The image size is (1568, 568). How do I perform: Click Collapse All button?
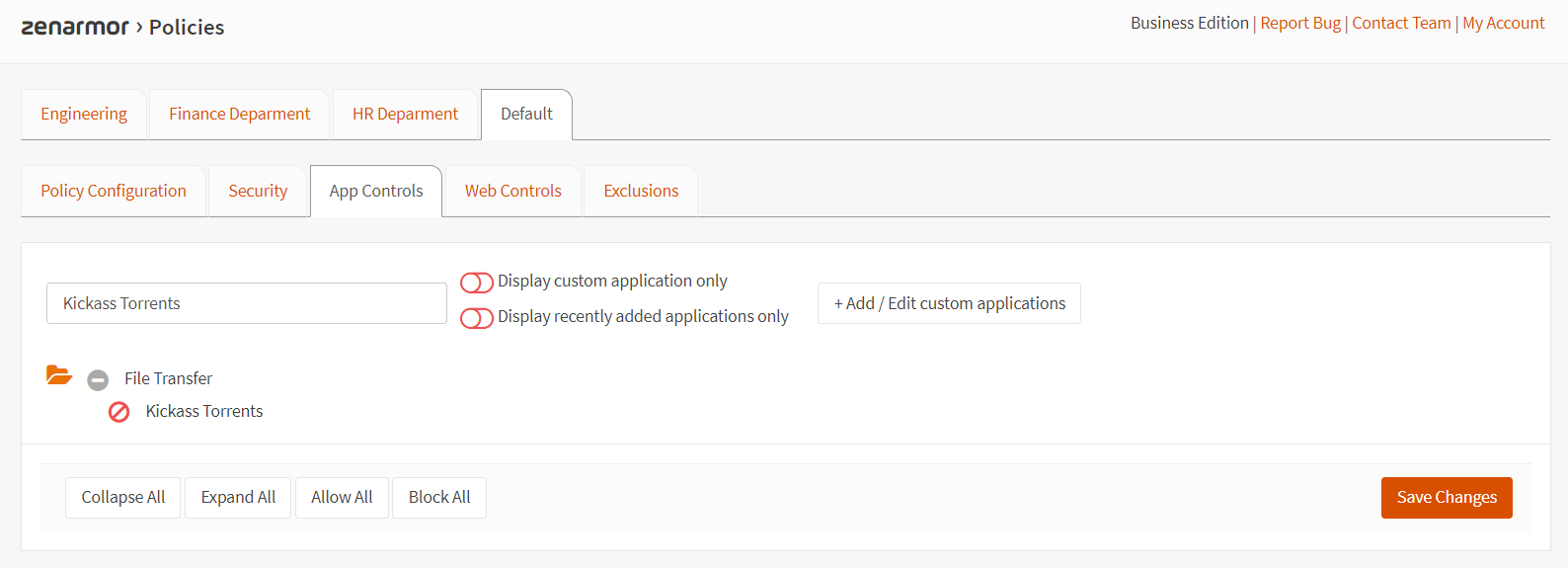pyautogui.click(x=123, y=498)
